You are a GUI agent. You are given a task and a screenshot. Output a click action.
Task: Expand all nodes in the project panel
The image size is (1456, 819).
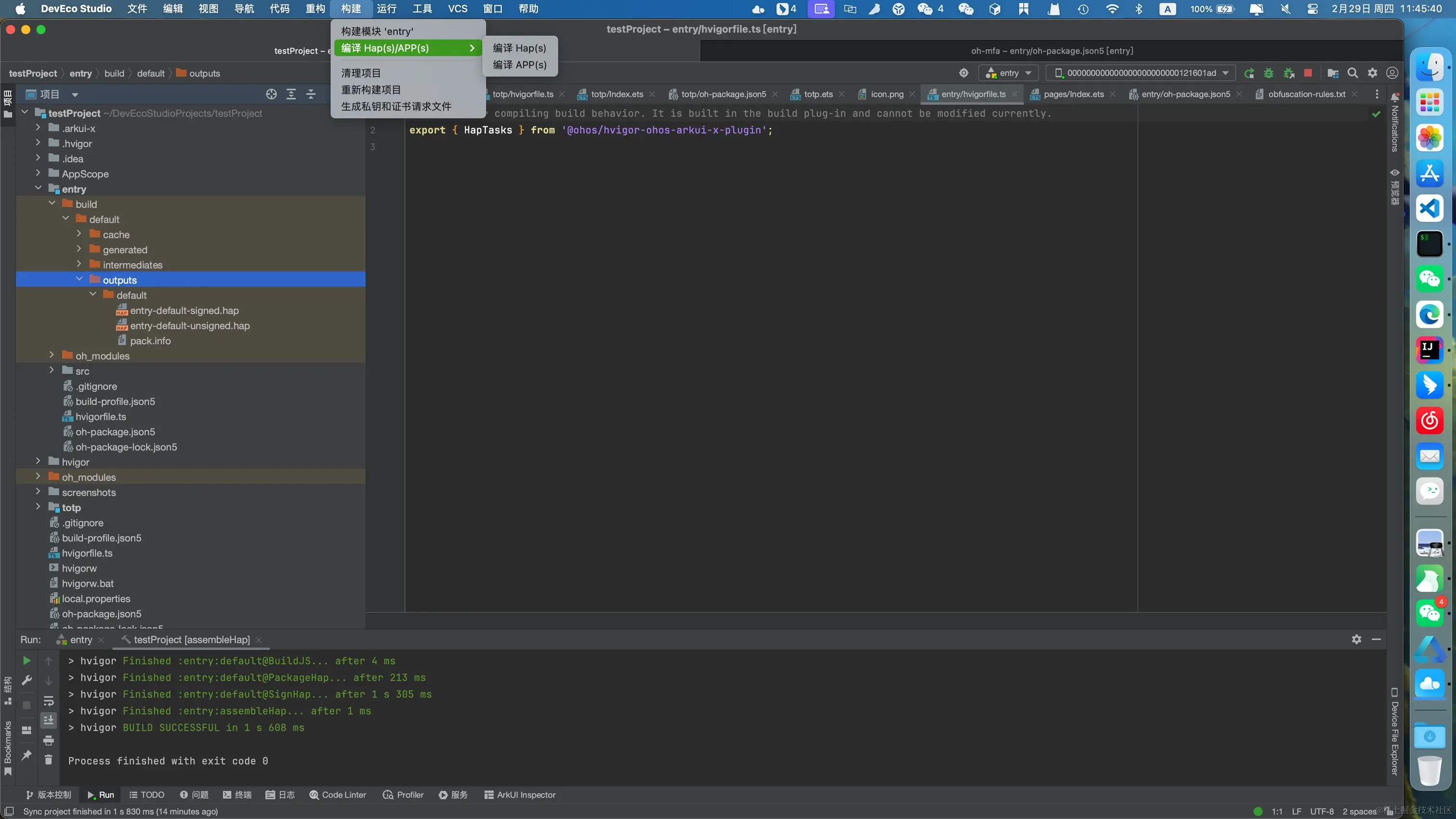[291, 94]
